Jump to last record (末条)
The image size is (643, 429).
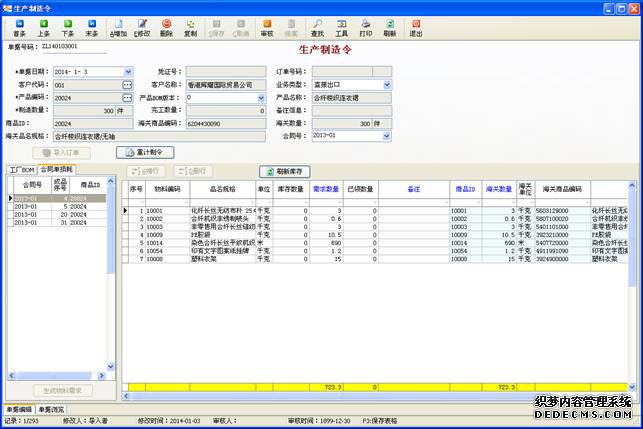point(91,26)
